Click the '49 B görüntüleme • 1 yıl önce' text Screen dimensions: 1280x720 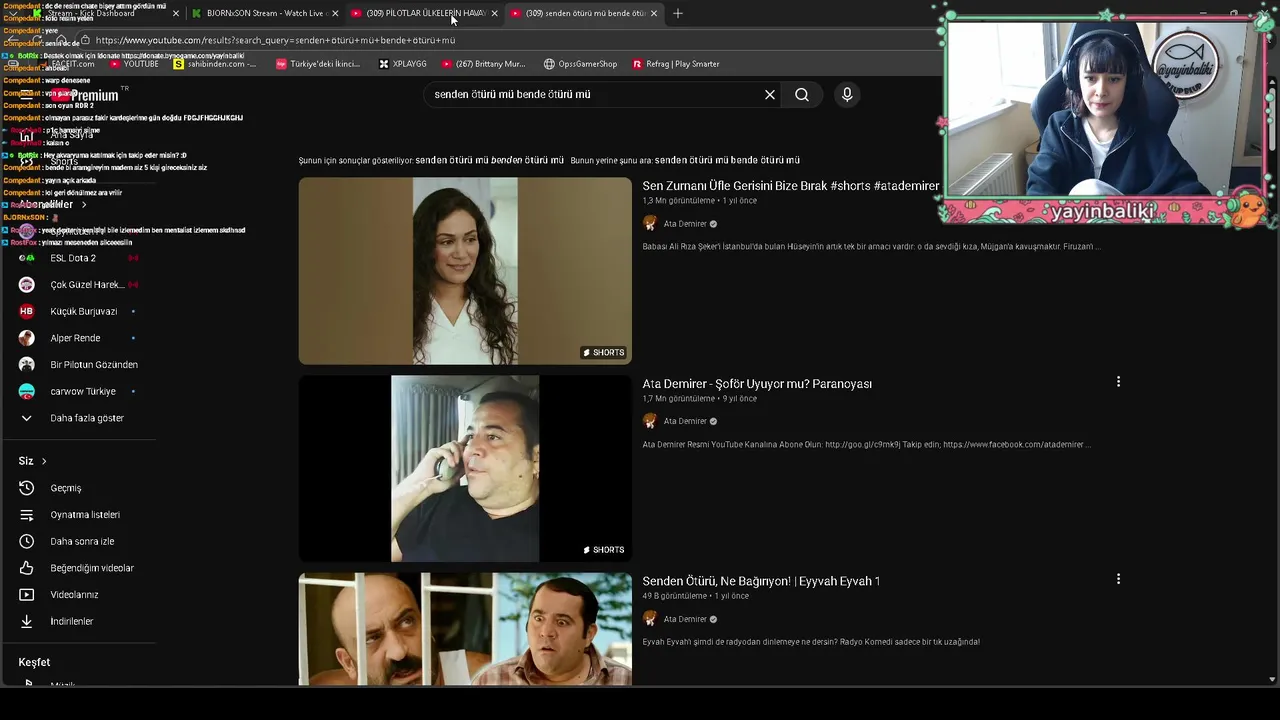(695, 596)
